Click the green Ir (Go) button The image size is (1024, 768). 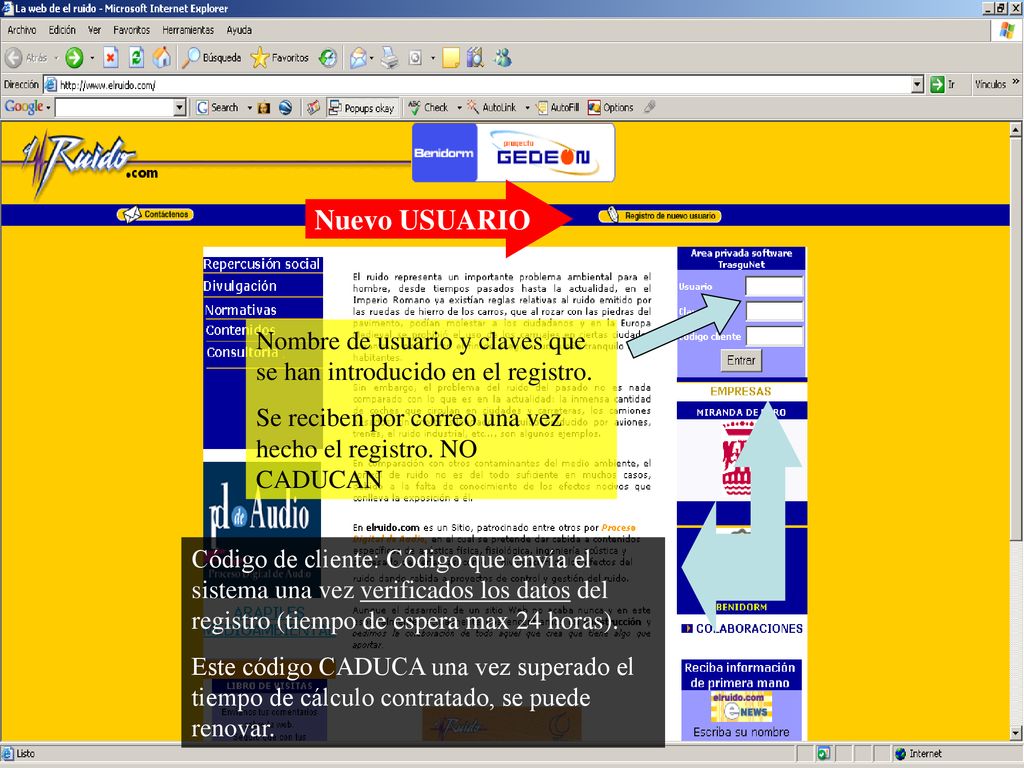pos(942,84)
